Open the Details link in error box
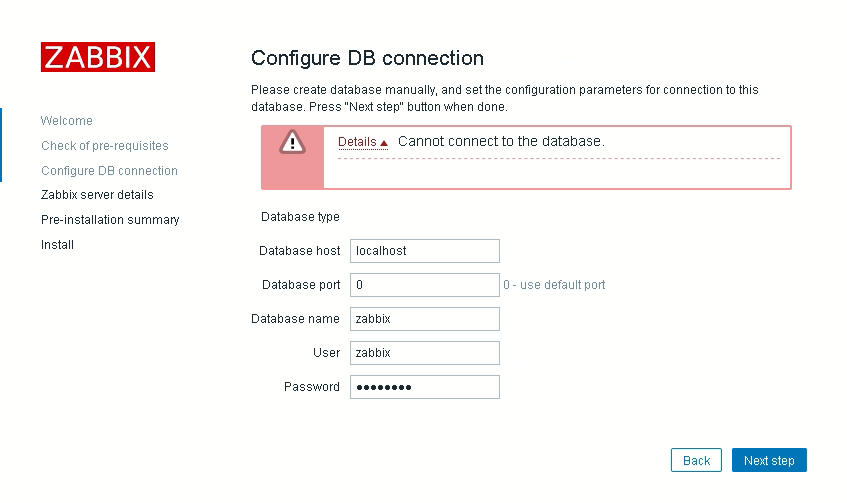The width and height of the screenshot is (847, 503). click(x=357, y=142)
